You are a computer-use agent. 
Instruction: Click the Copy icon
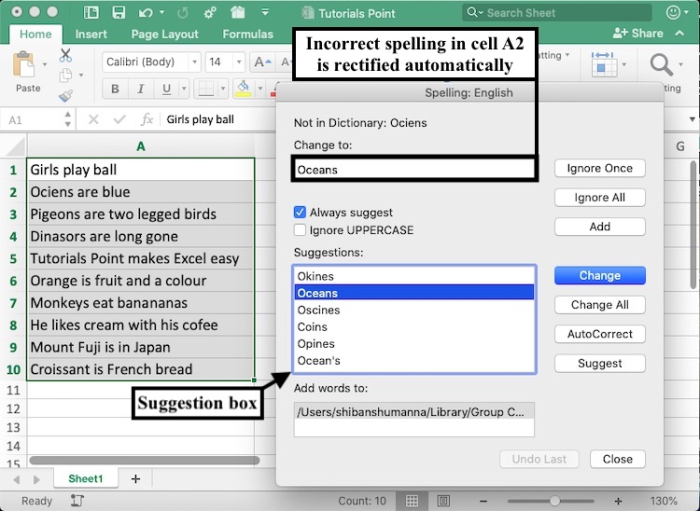(x=66, y=75)
